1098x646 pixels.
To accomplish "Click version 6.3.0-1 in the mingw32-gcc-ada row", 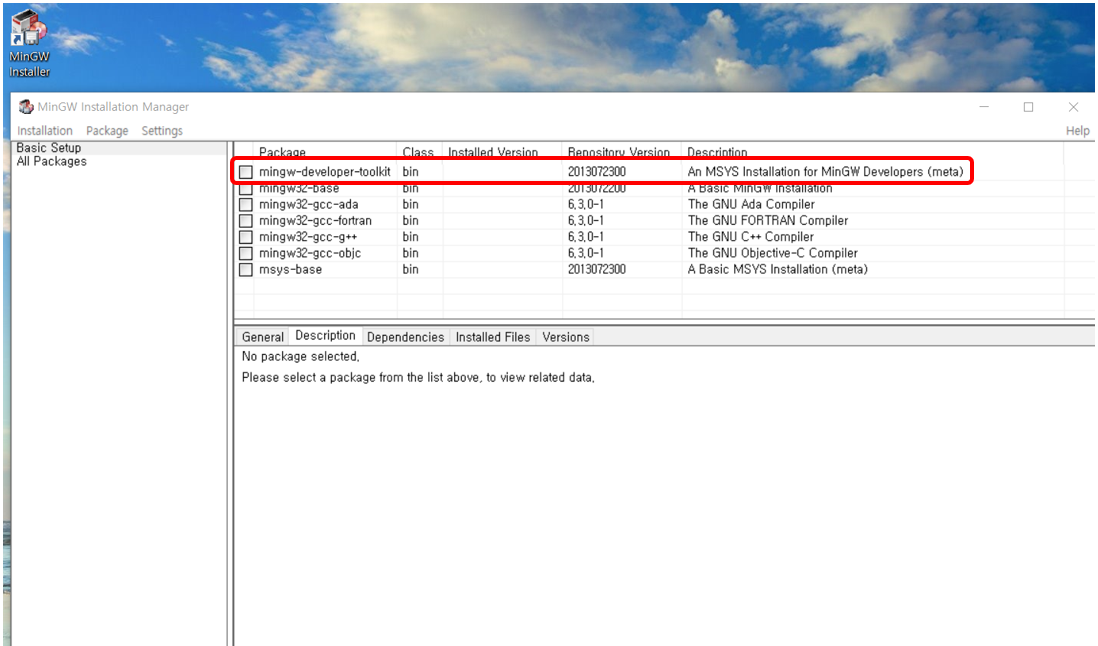I will [x=585, y=204].
